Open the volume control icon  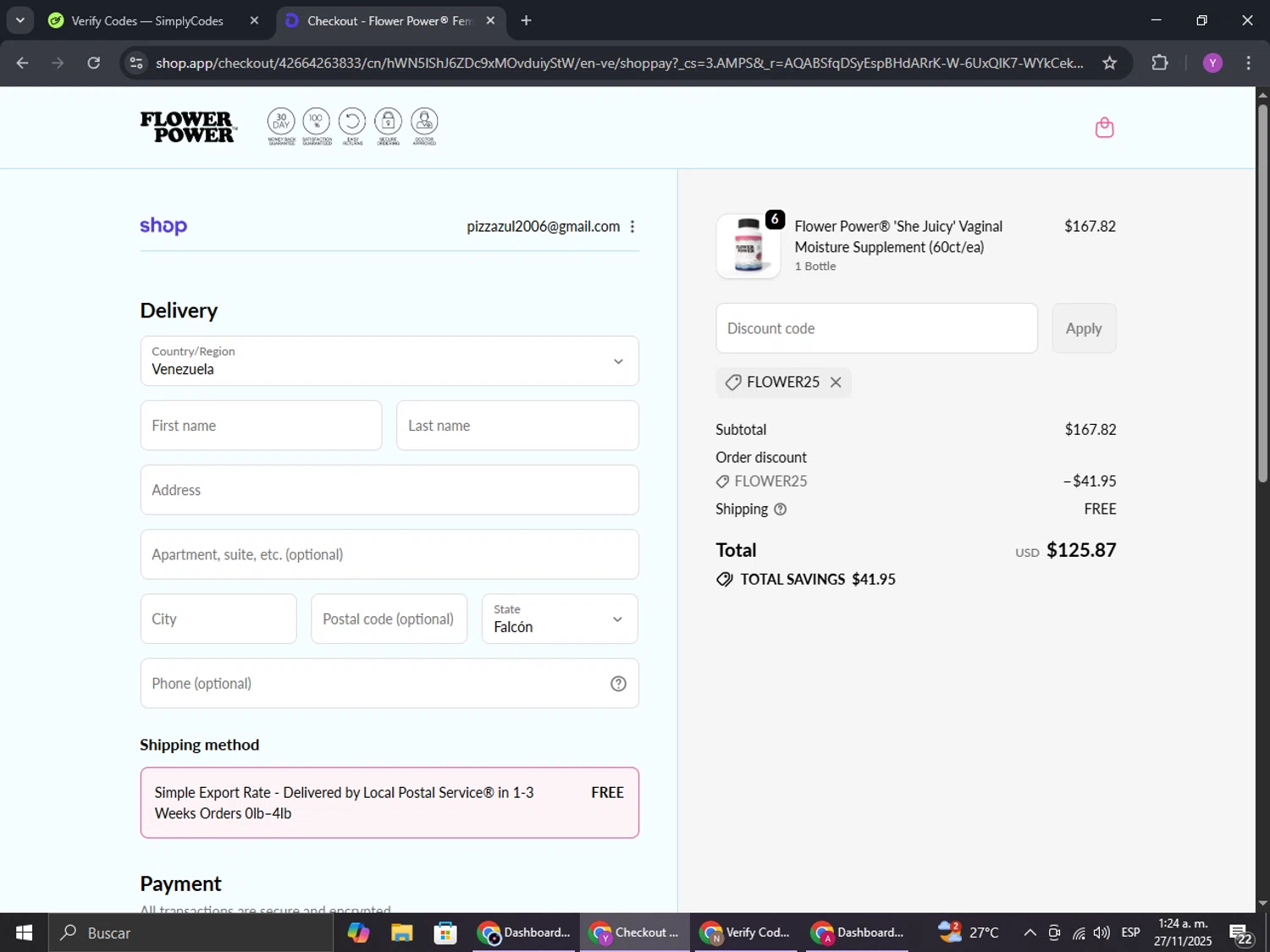(x=1102, y=933)
